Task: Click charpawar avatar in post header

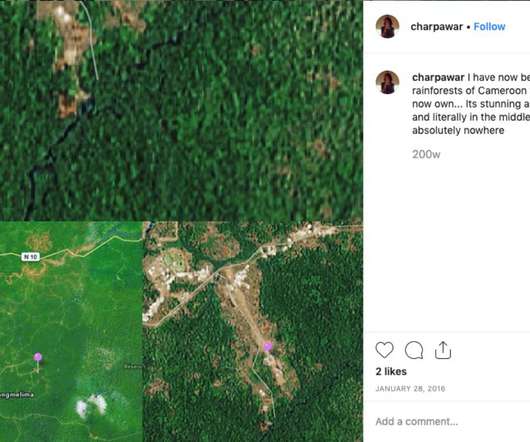Action: coord(387,26)
